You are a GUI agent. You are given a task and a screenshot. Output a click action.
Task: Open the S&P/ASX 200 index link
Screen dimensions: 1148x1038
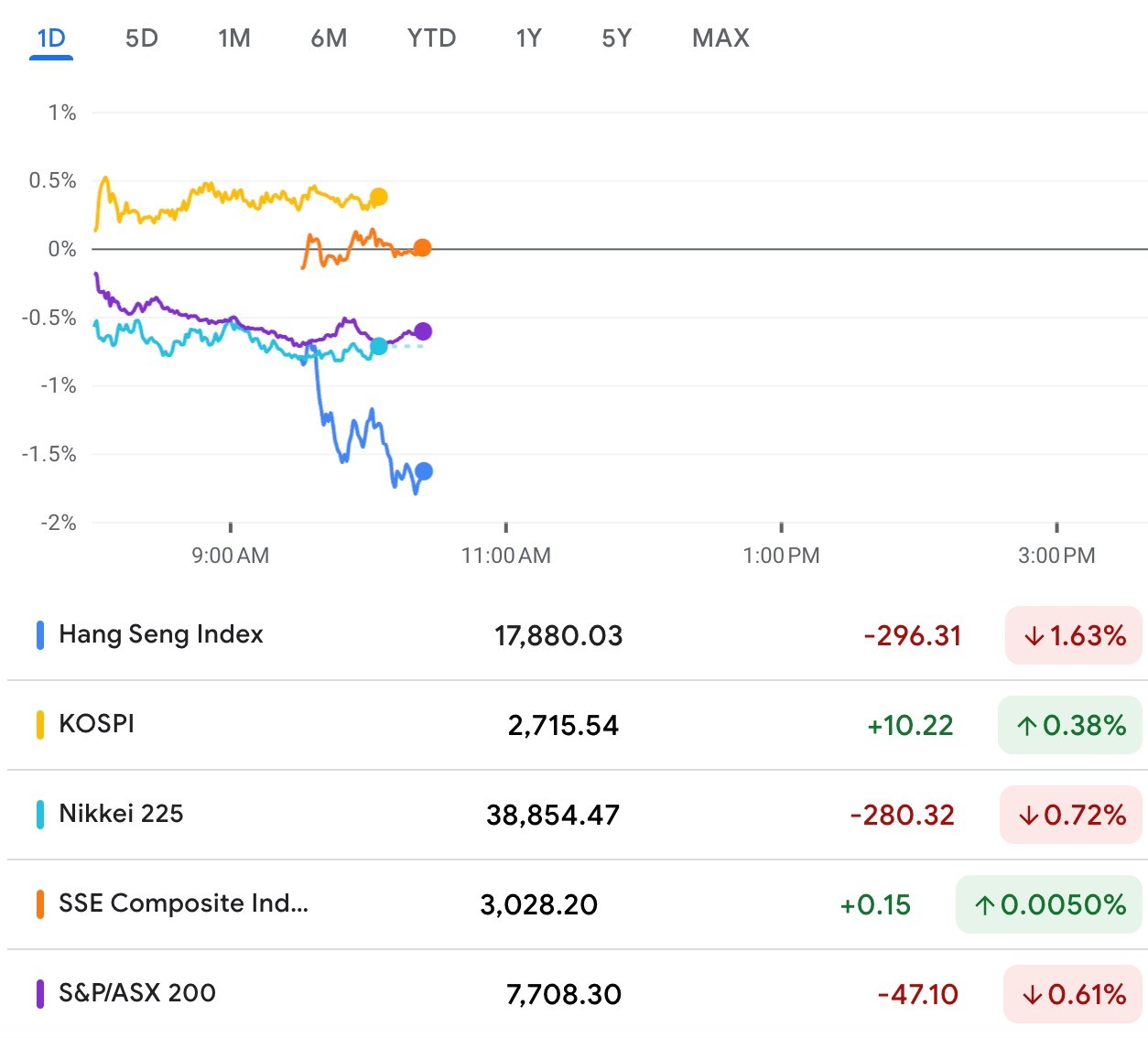[x=137, y=993]
